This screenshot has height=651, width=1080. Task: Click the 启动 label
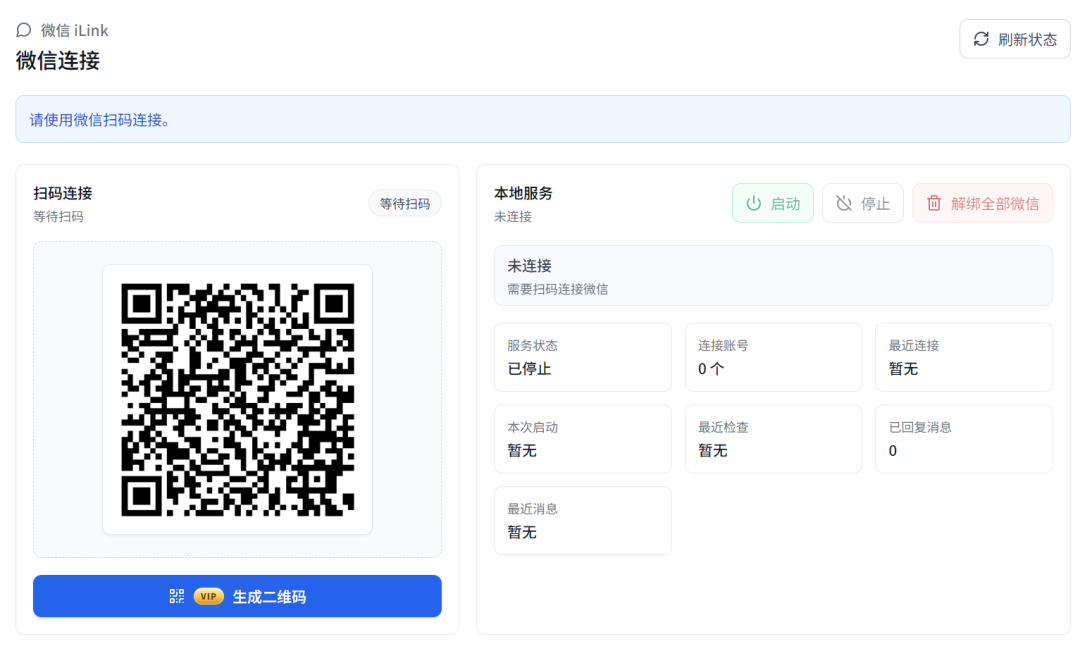point(785,203)
